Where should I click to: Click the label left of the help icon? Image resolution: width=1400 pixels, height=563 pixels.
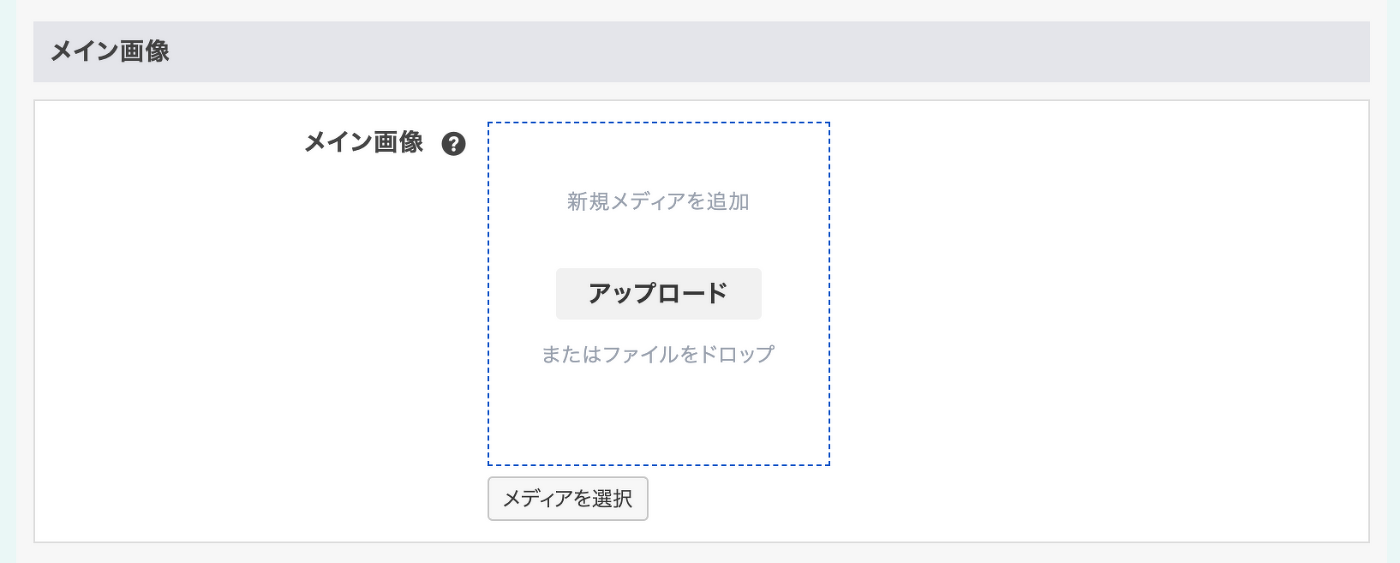point(364,144)
